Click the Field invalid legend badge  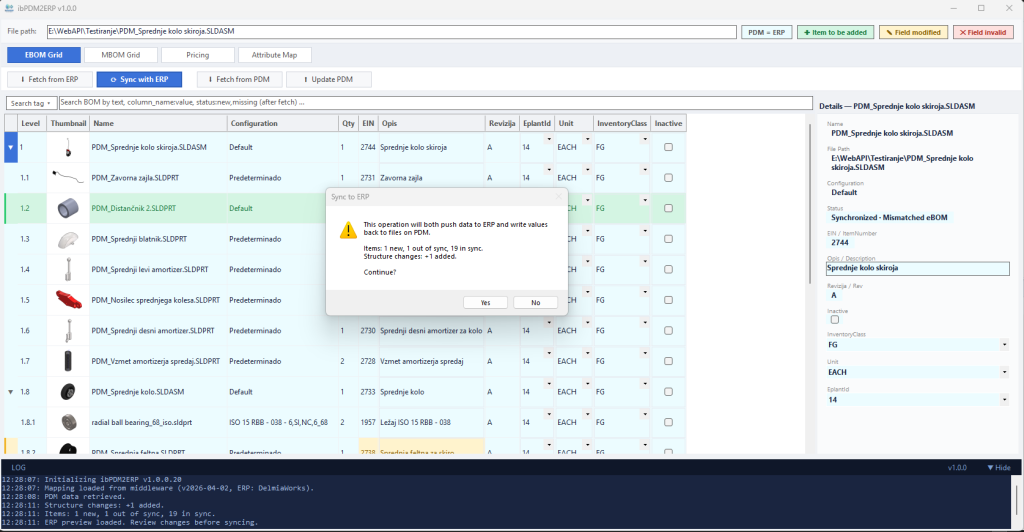(983, 32)
